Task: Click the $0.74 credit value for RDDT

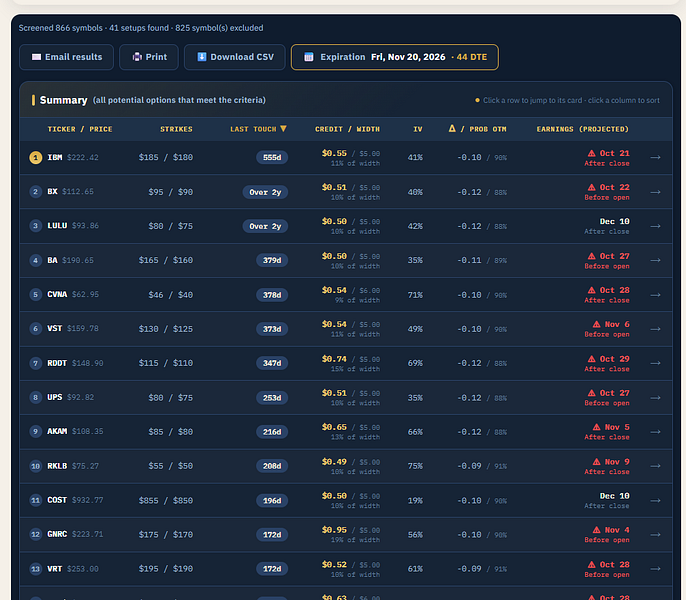Action: point(334,359)
